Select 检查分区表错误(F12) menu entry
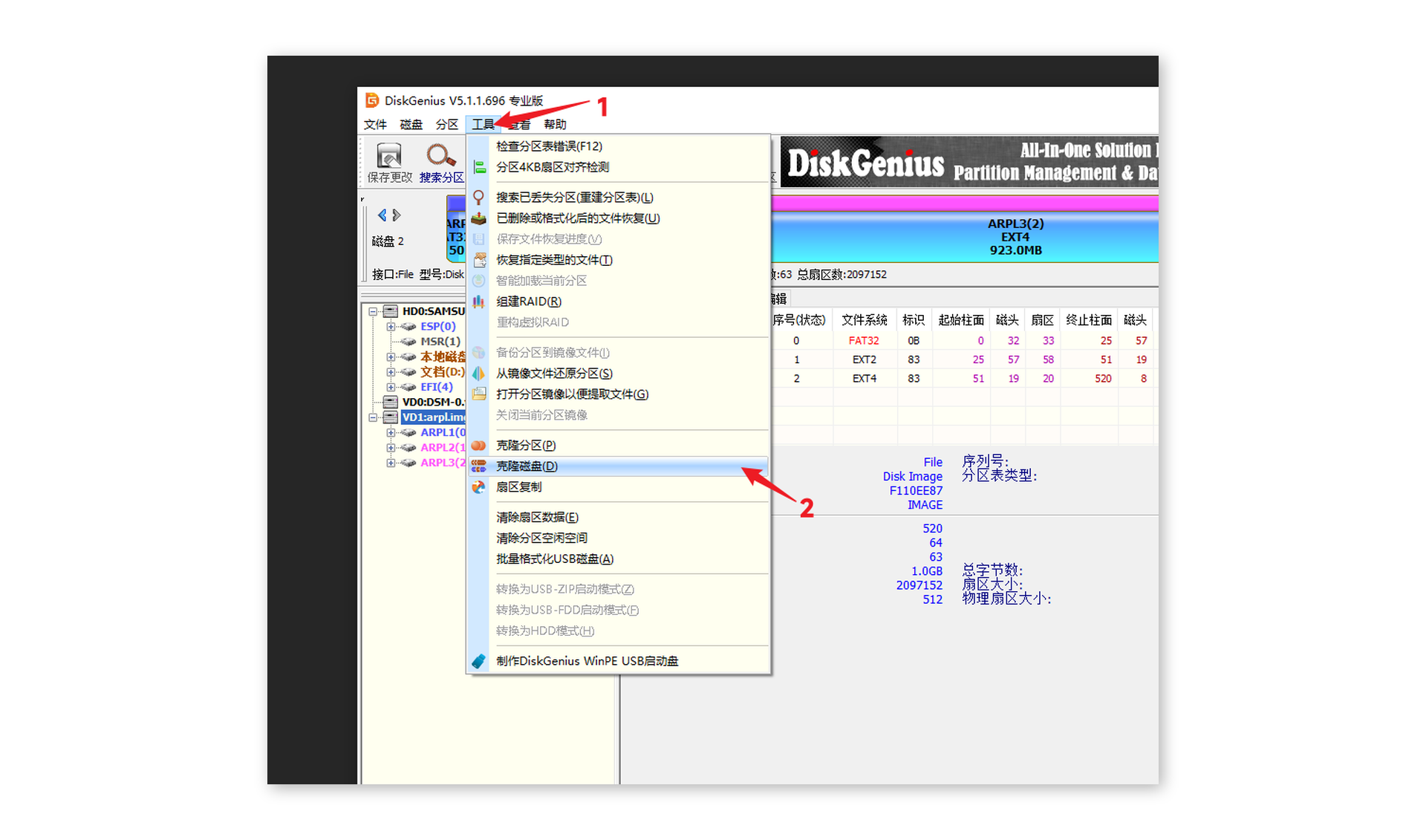Image resolution: width=1426 pixels, height=840 pixels. tap(549, 146)
